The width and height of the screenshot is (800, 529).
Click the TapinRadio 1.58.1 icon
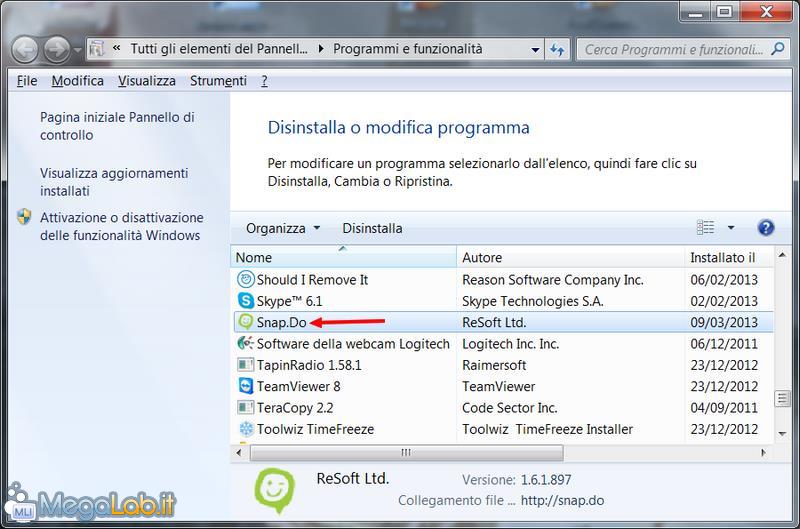click(x=246, y=365)
